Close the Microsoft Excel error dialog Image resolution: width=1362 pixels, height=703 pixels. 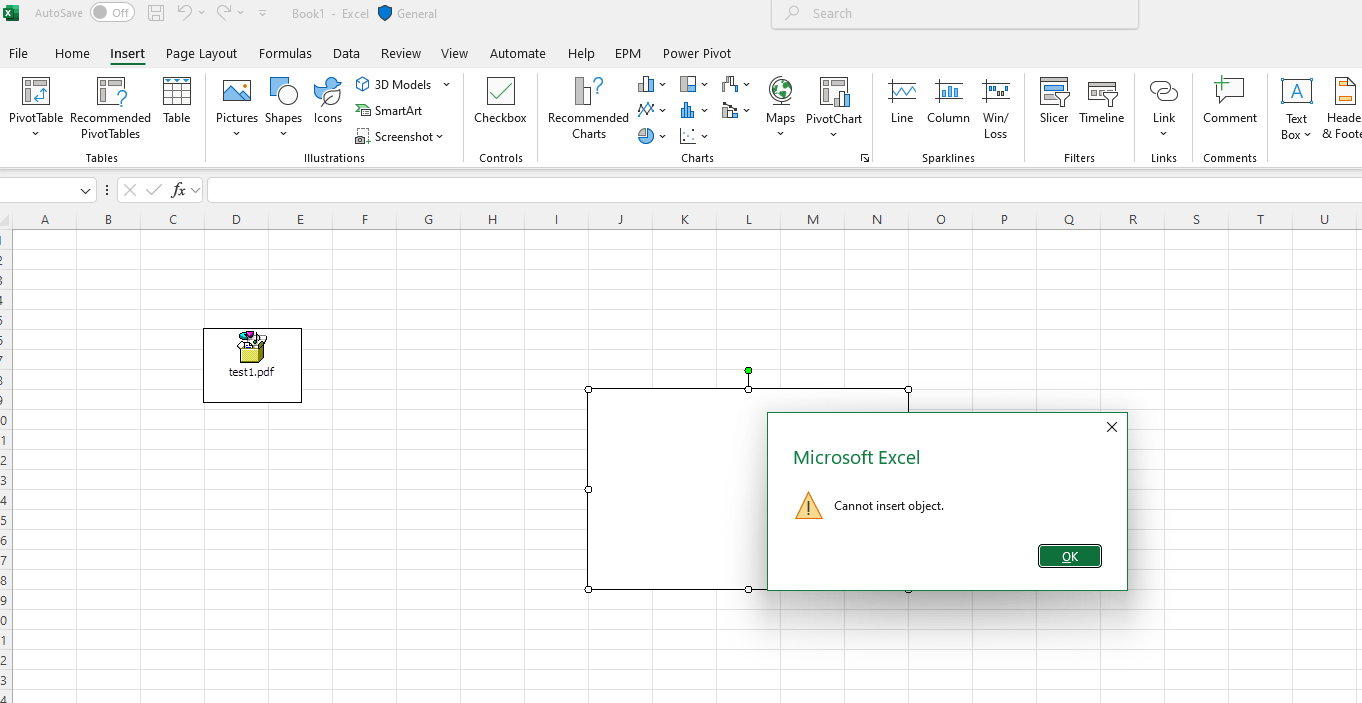(x=1111, y=427)
